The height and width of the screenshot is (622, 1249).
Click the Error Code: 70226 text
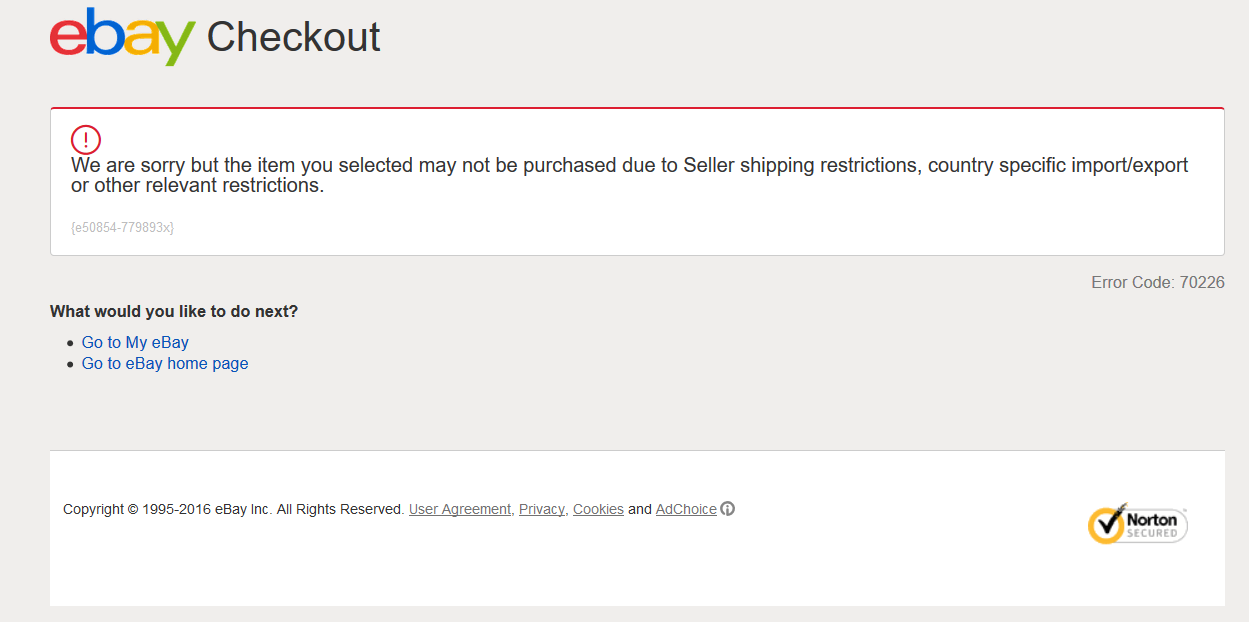point(1157,282)
